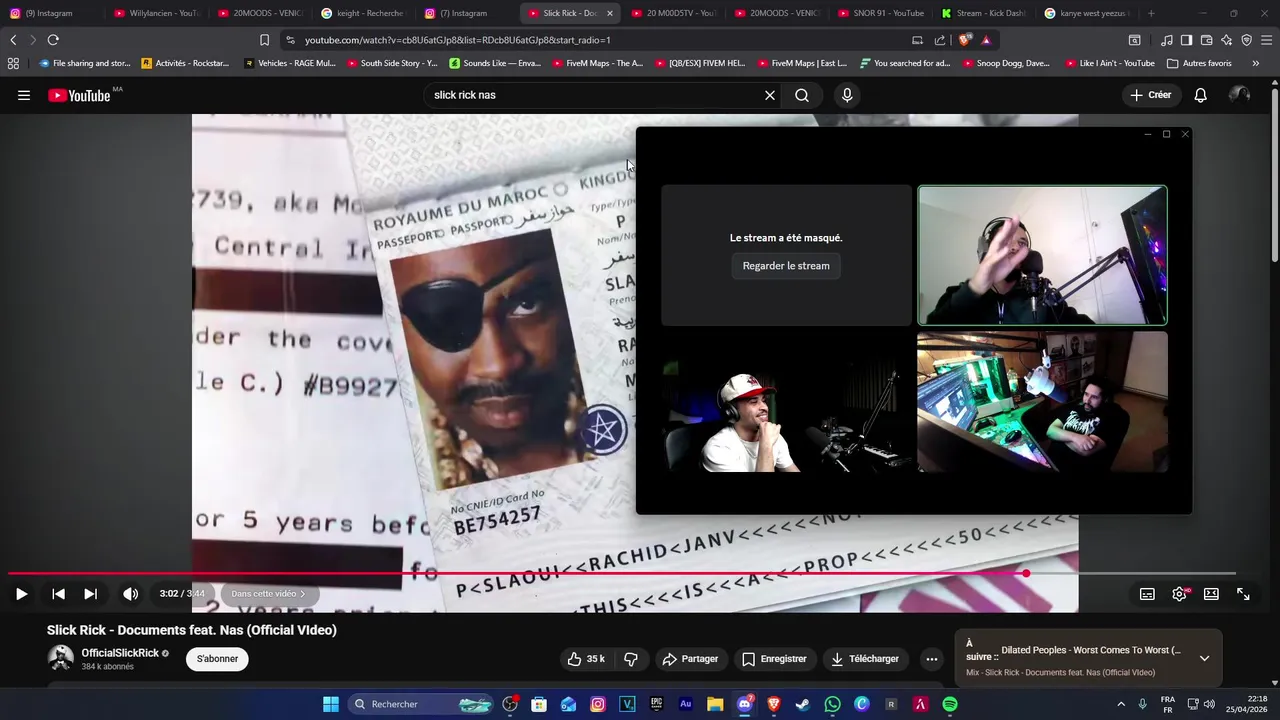Select the top-right webcam tile in overlay

1042,256
